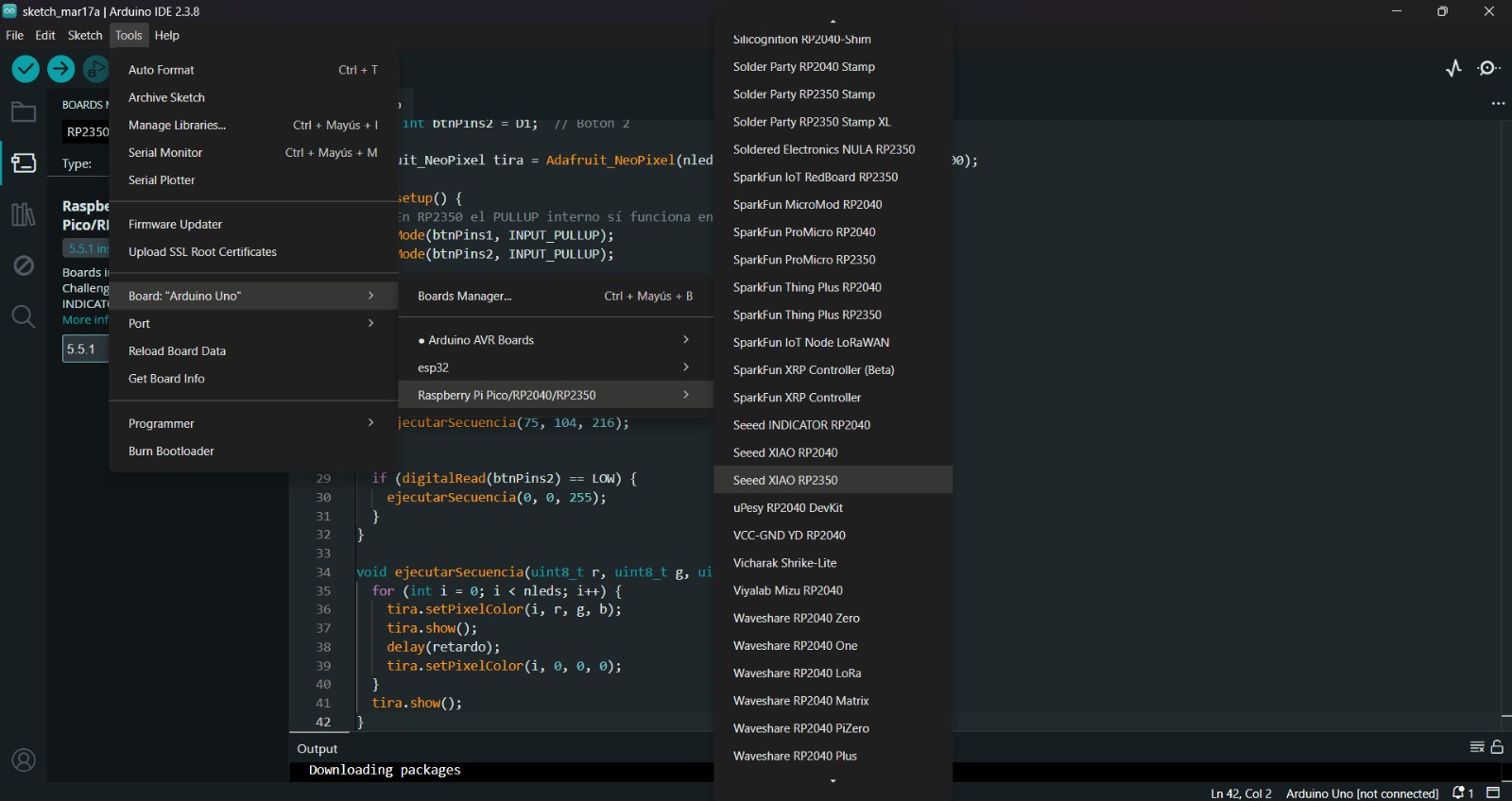1512x801 pixels.
Task: Toggle output word wrap icon
Action: point(1477,747)
